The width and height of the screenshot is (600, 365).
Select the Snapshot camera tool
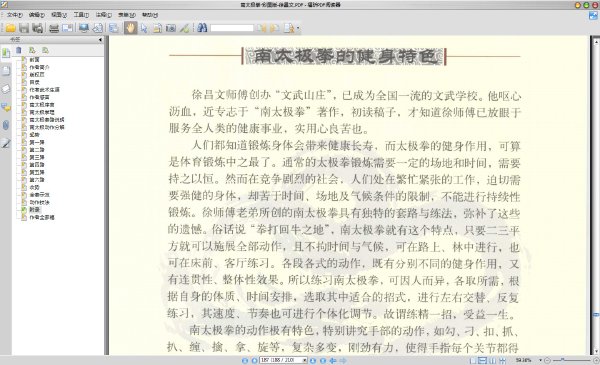click(171, 28)
